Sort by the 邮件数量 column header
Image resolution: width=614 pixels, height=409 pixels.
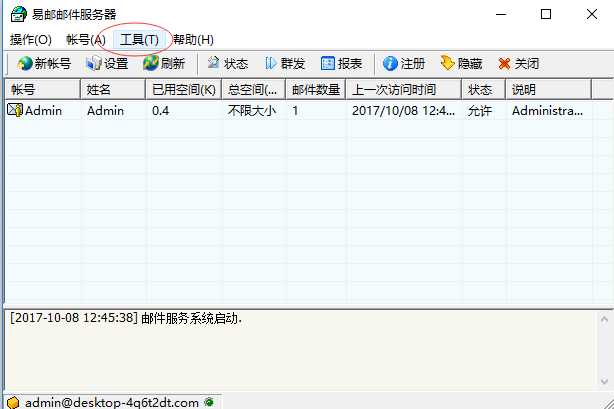316,90
